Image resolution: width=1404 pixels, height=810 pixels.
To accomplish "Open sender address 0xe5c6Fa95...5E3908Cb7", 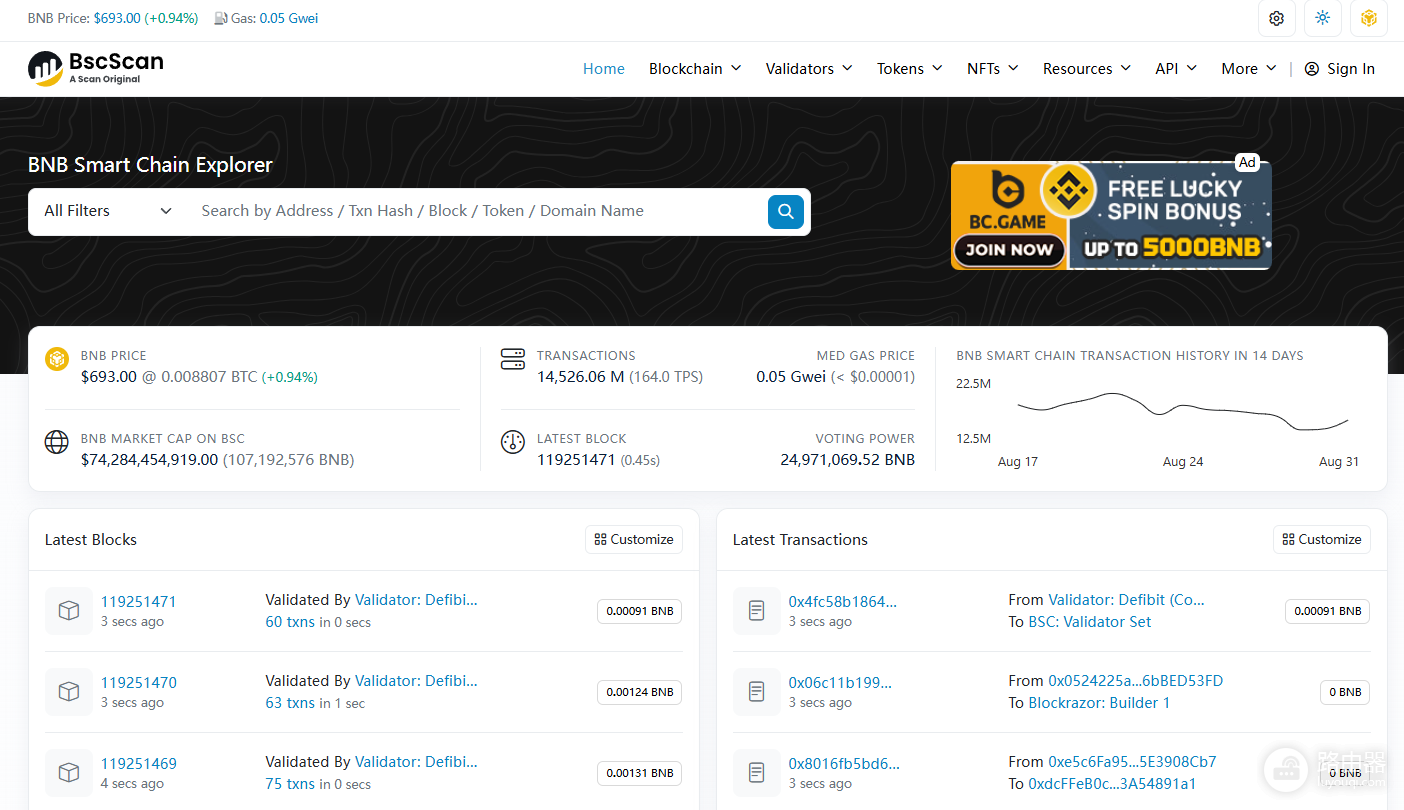I will coord(1132,762).
